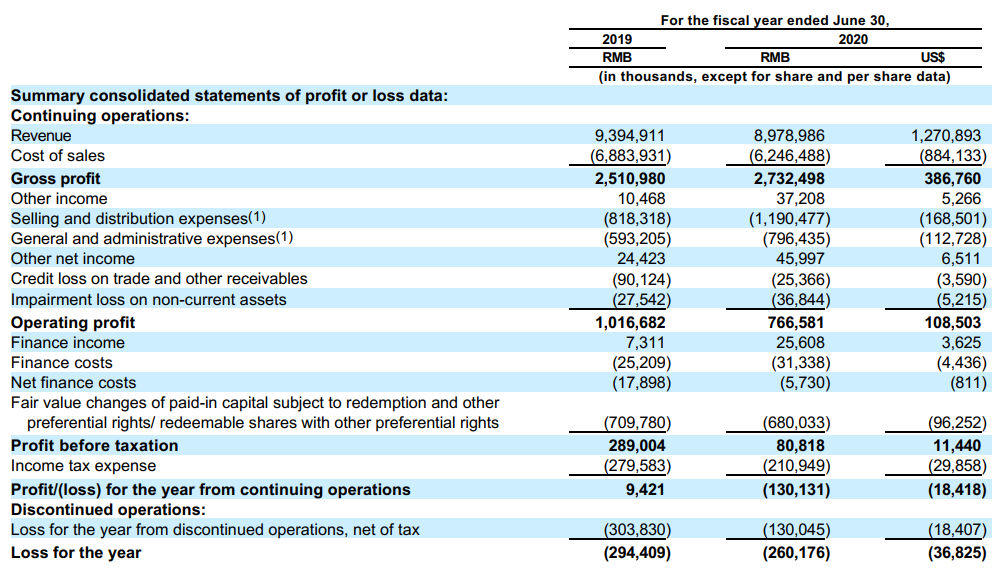
Task: Click selling expenses value (1,190,477)
Action: coord(789,219)
